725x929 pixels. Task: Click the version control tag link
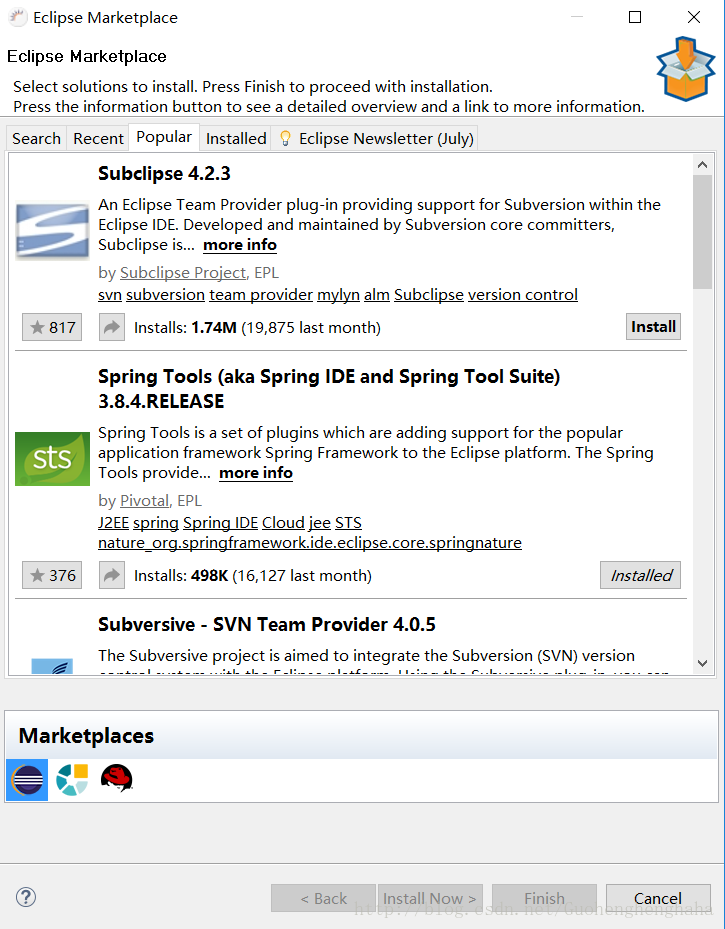coord(523,294)
